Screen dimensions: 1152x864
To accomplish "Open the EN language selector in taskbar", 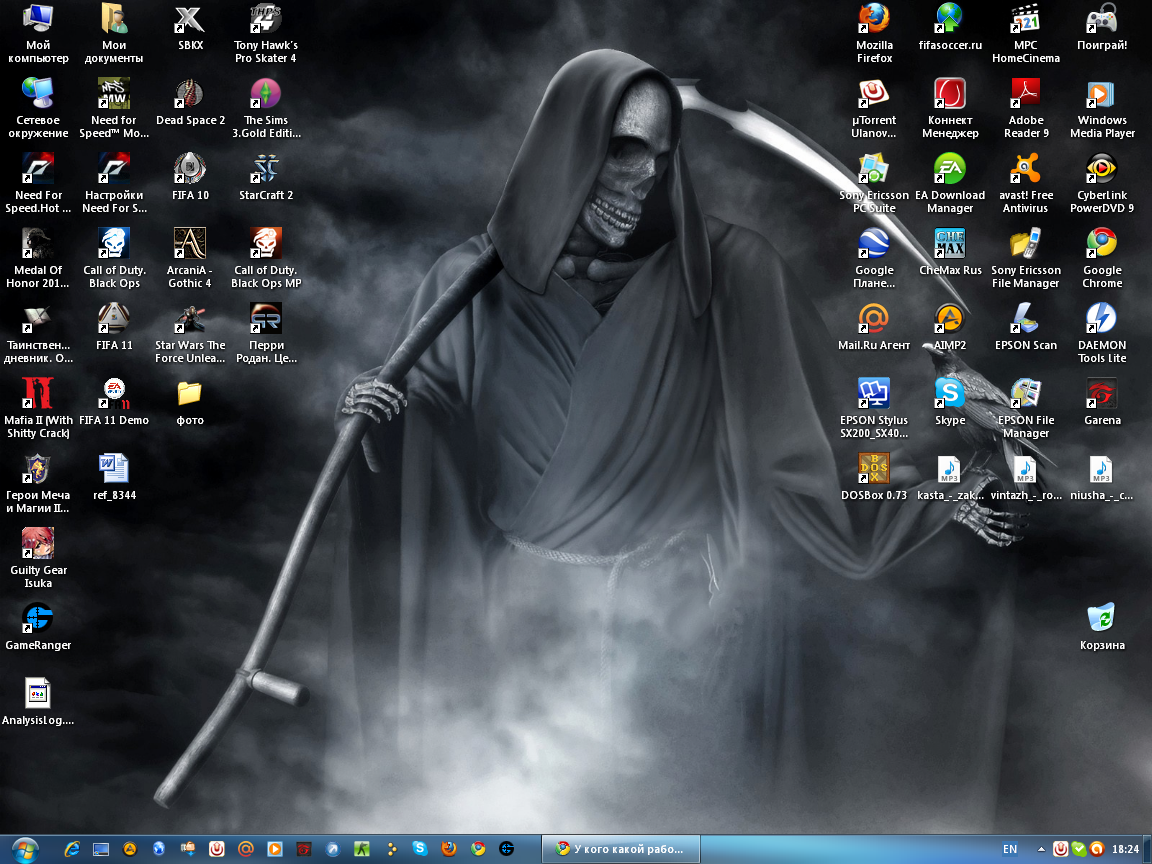I will pos(1010,849).
